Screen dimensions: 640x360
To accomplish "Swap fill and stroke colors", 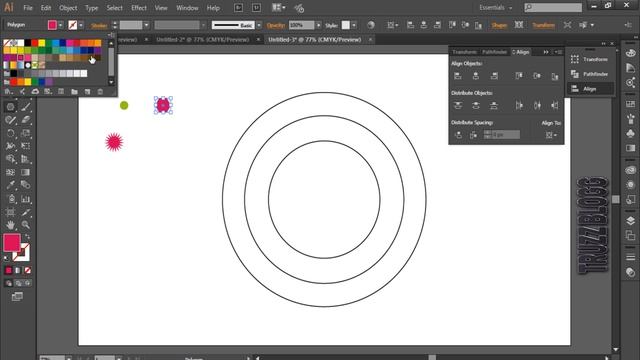I will 27,236.
